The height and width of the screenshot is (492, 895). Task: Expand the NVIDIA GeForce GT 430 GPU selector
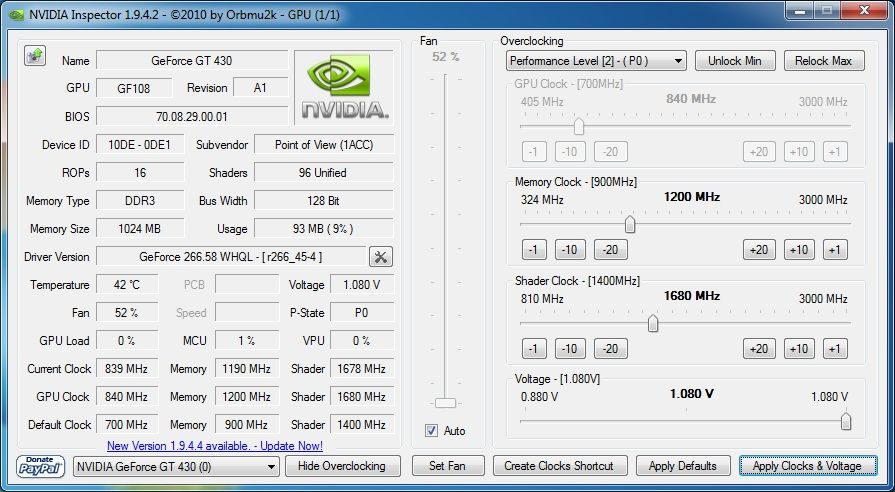tap(177, 466)
